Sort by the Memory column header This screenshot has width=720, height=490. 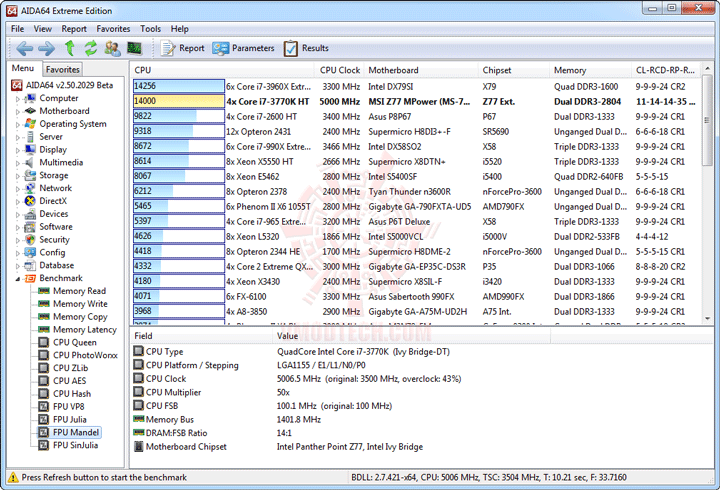click(x=590, y=70)
